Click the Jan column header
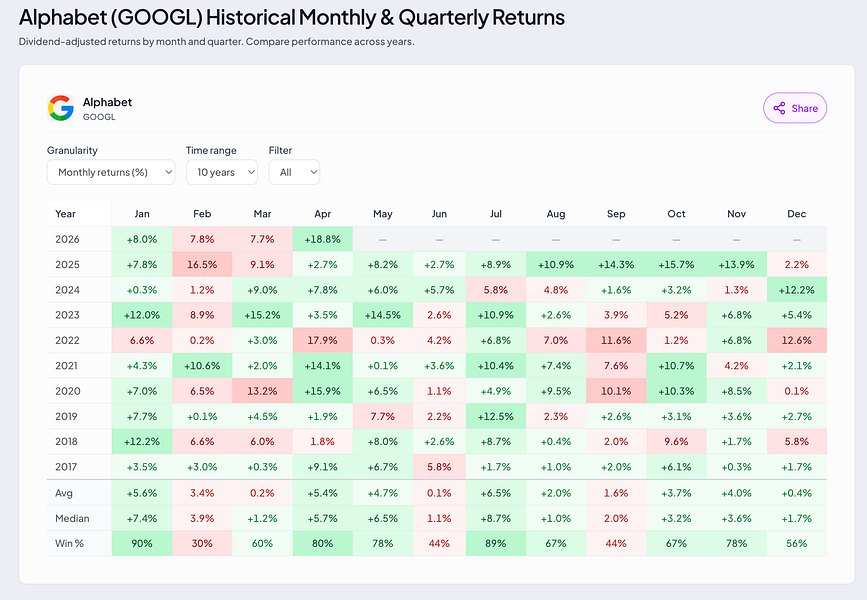The width and height of the screenshot is (867, 600). point(142,214)
